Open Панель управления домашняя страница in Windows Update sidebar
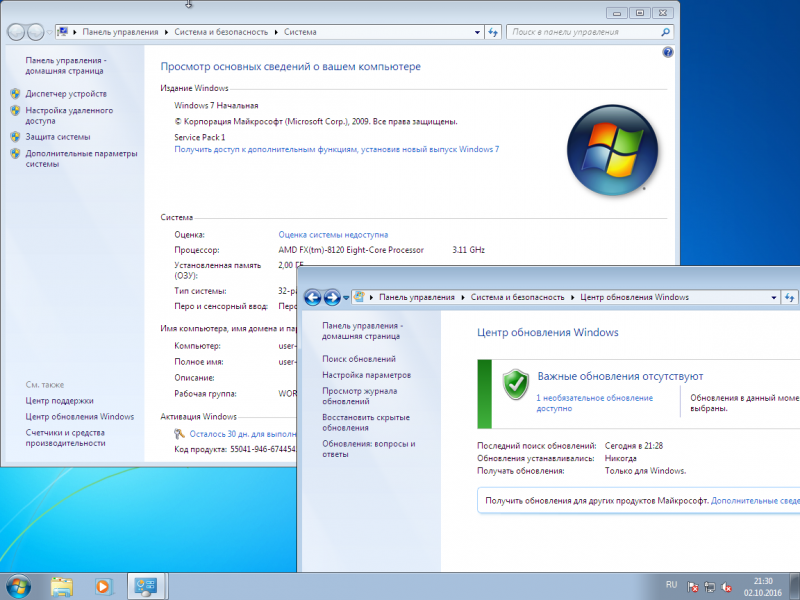The width and height of the screenshot is (800, 600). click(362, 331)
